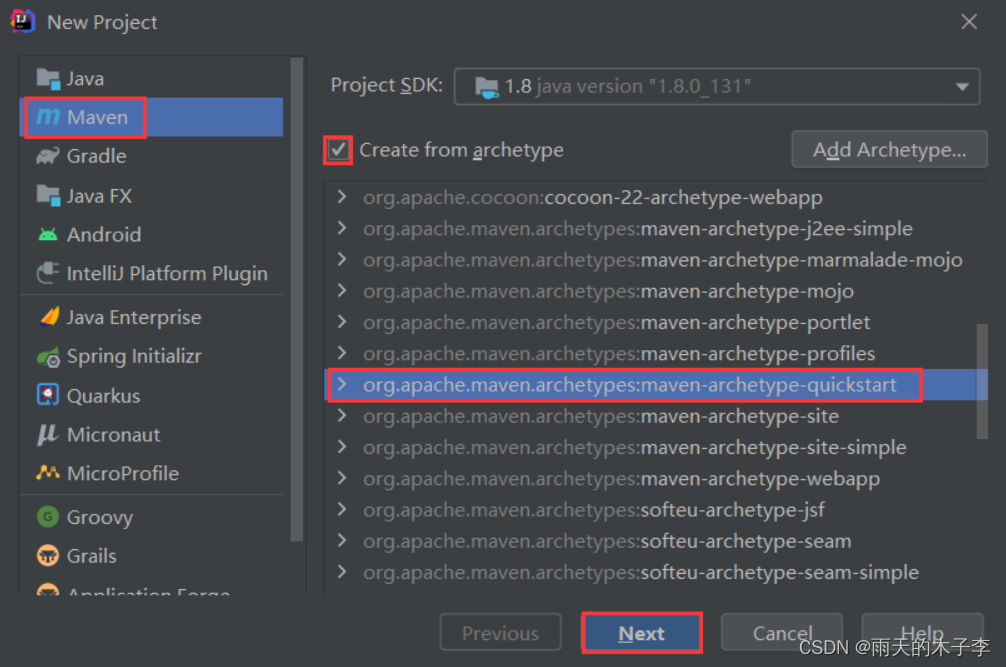The height and width of the screenshot is (667, 1006).
Task: Expand the maven-archetype-portlet node
Action: point(342,322)
